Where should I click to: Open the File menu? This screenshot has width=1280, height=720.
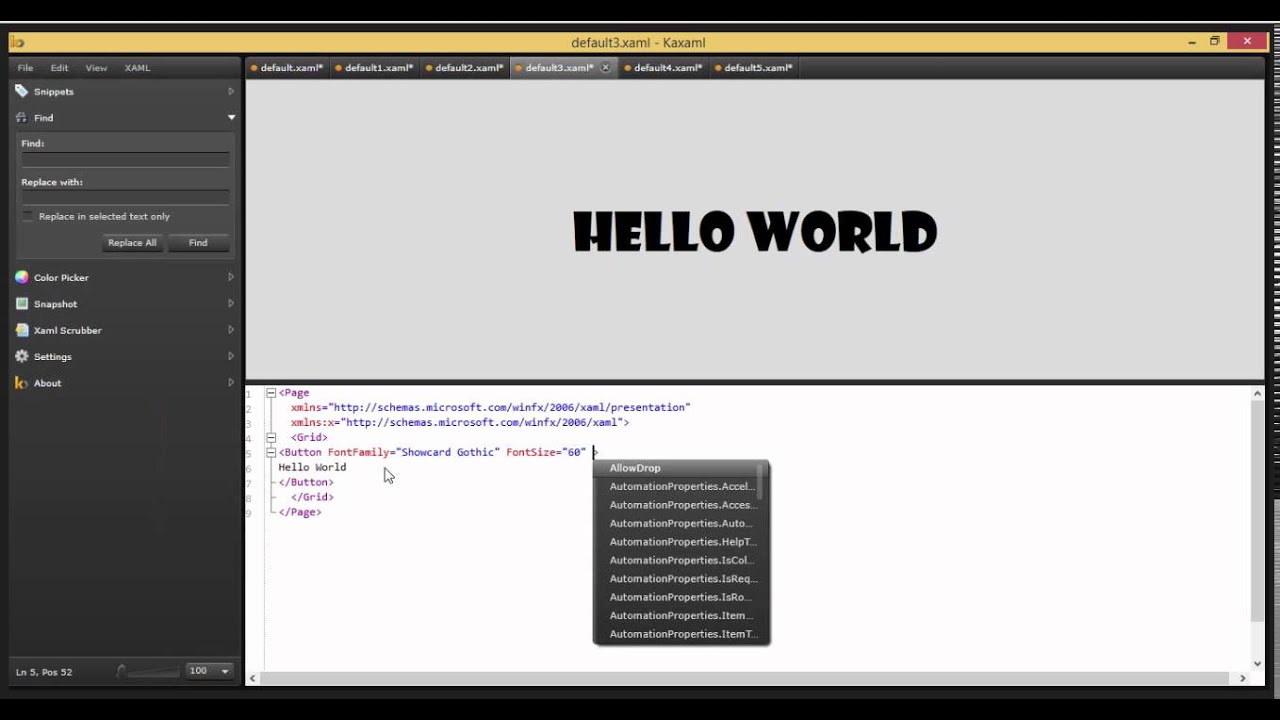click(x=25, y=68)
